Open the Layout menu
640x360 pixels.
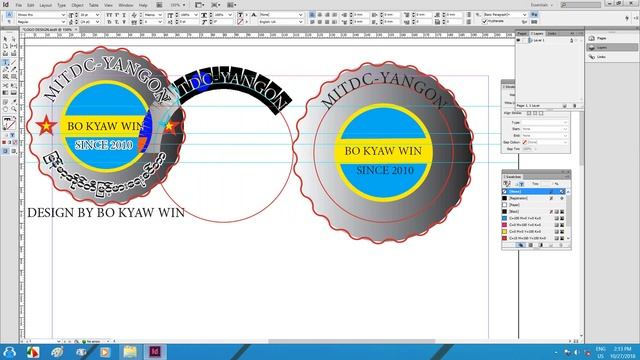pos(46,5)
